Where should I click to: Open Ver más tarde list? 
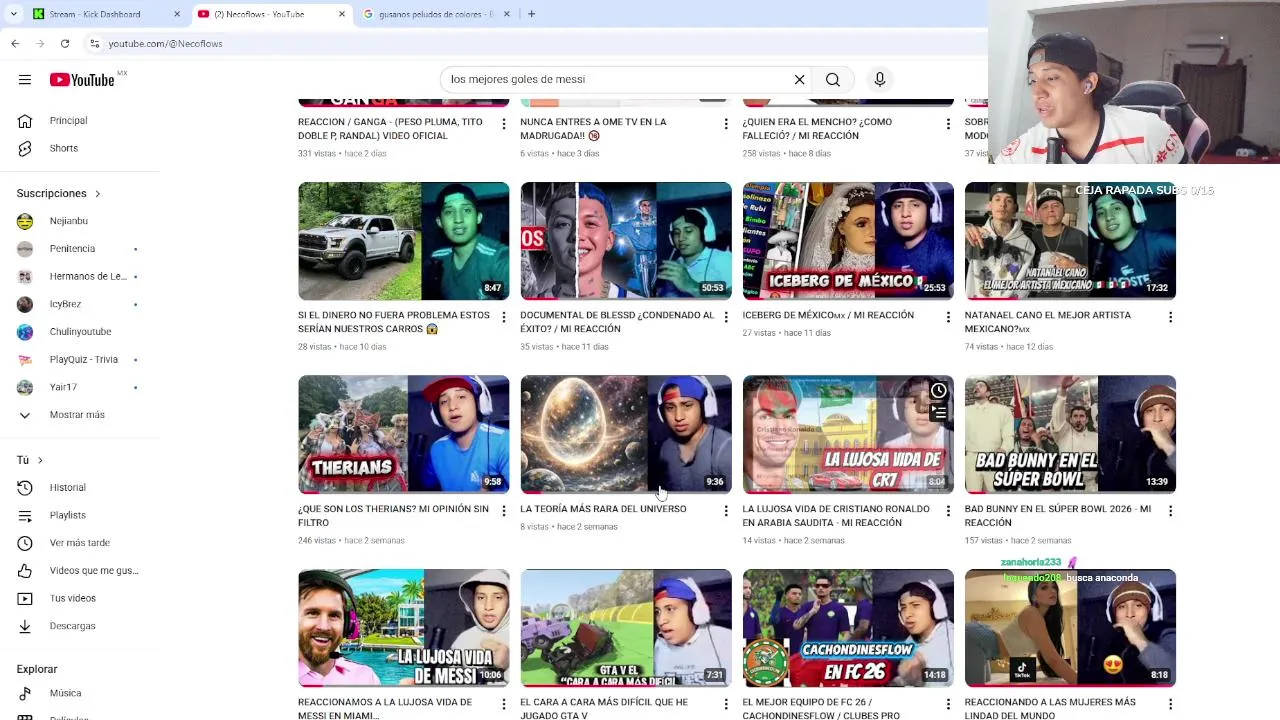[79, 543]
